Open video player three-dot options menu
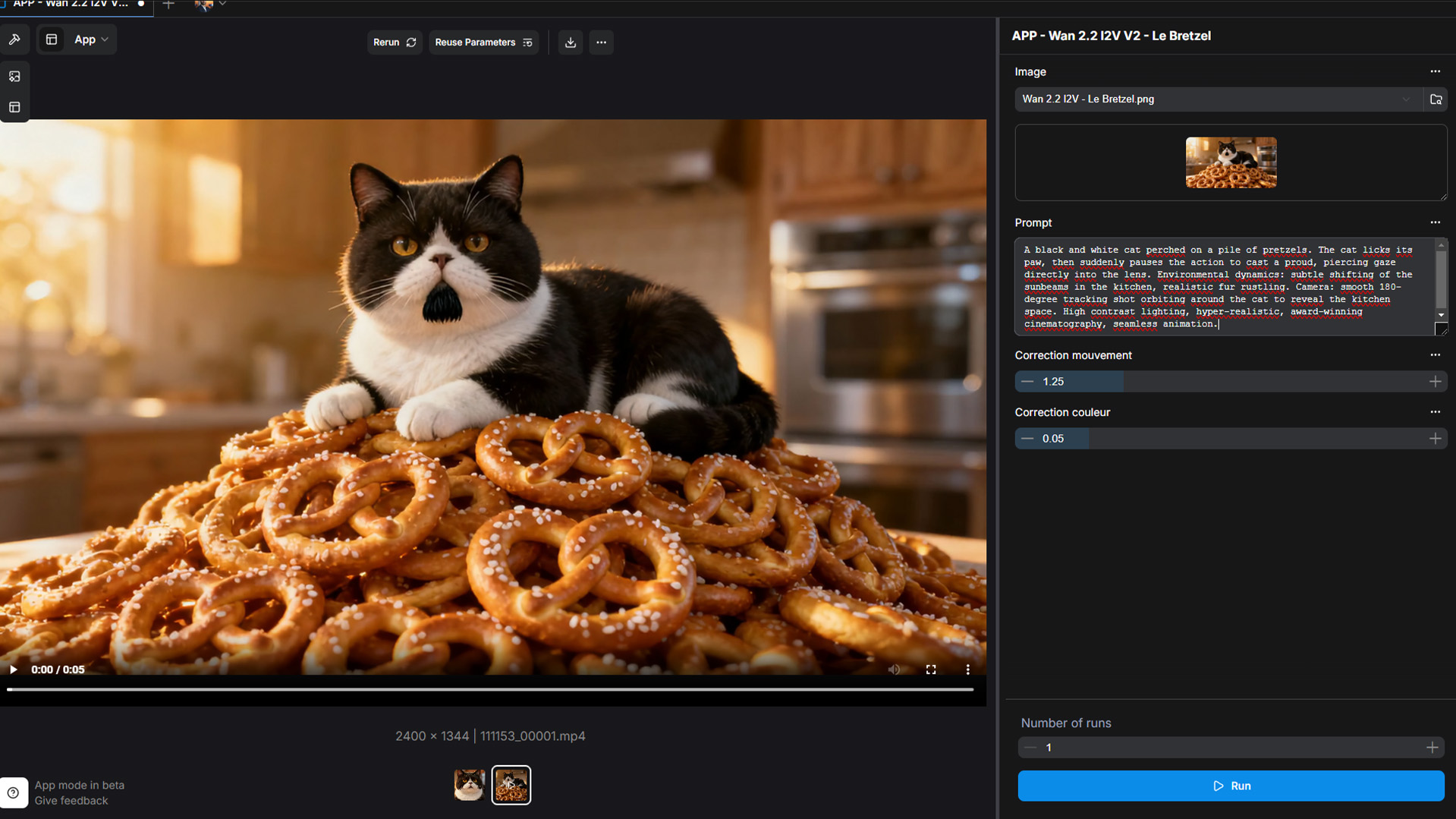 [x=967, y=669]
